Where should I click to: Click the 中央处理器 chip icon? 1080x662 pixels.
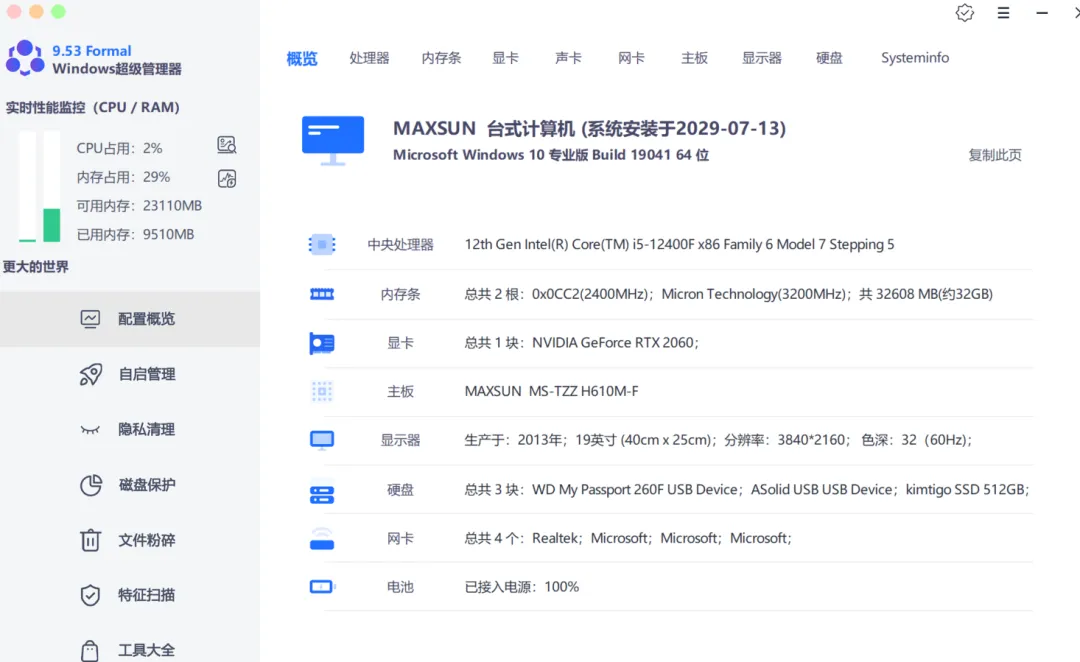[322, 245]
